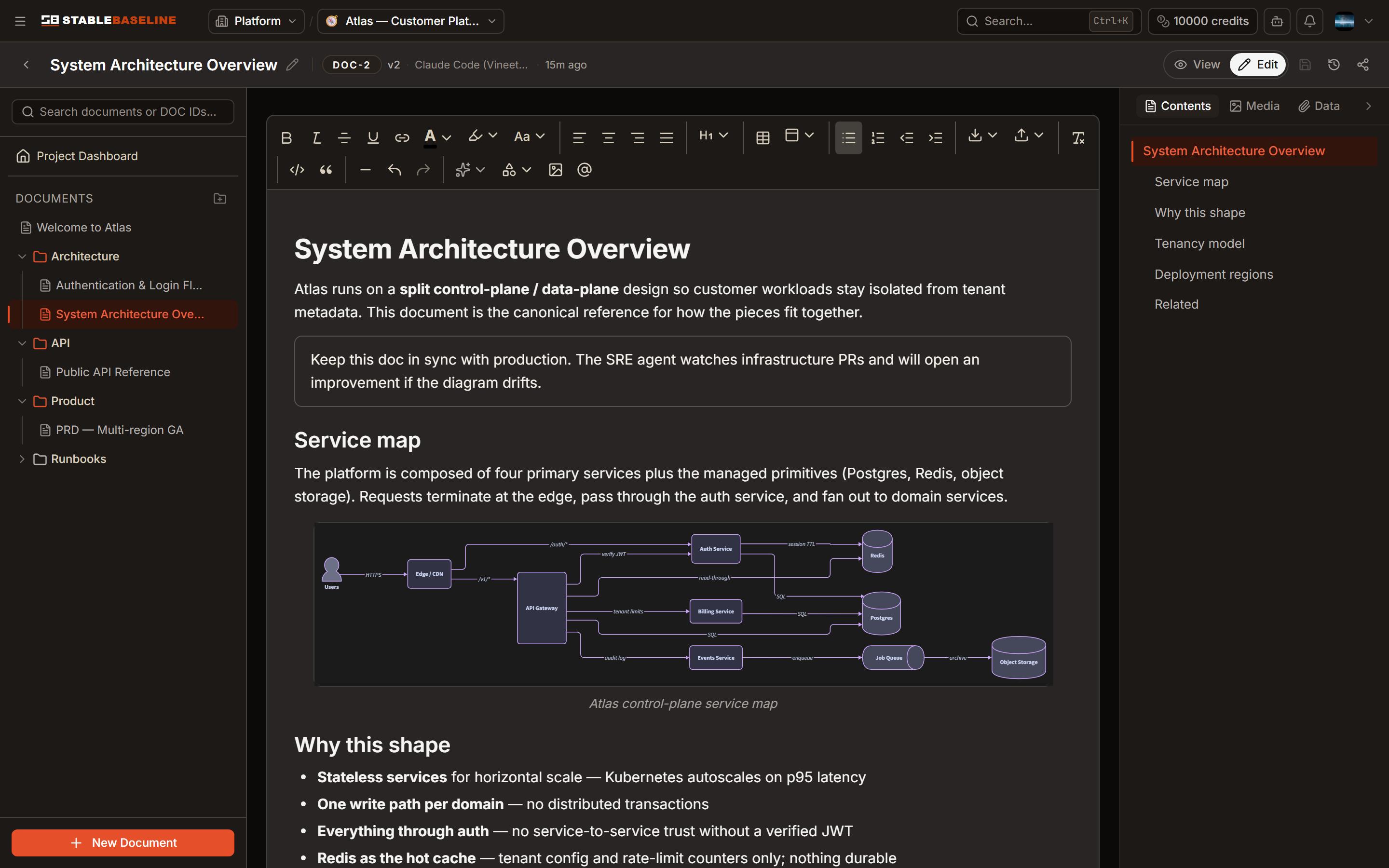Expand the Runbooks folder
This screenshot has height=868, width=1389.
(x=22, y=459)
